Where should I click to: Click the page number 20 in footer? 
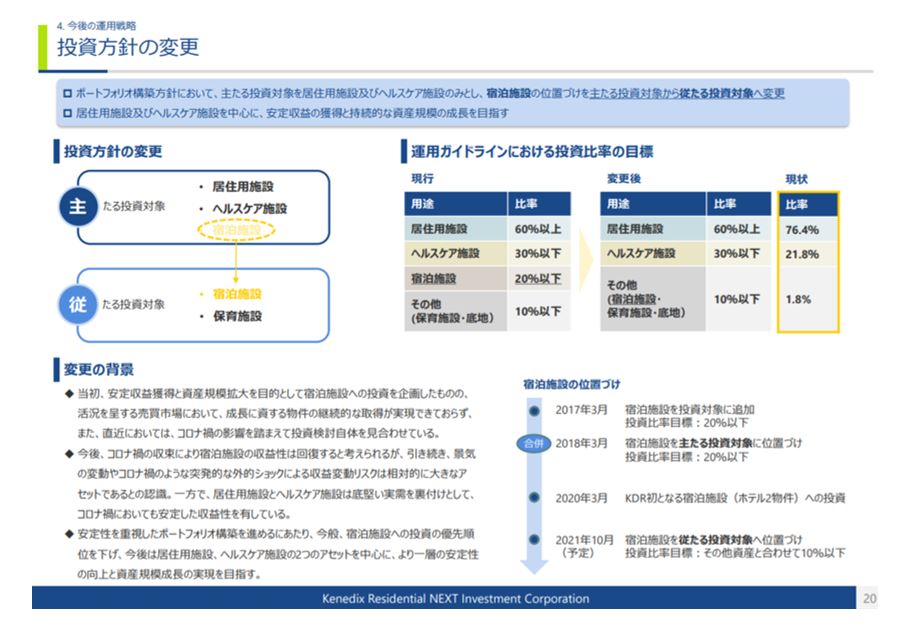point(869,598)
